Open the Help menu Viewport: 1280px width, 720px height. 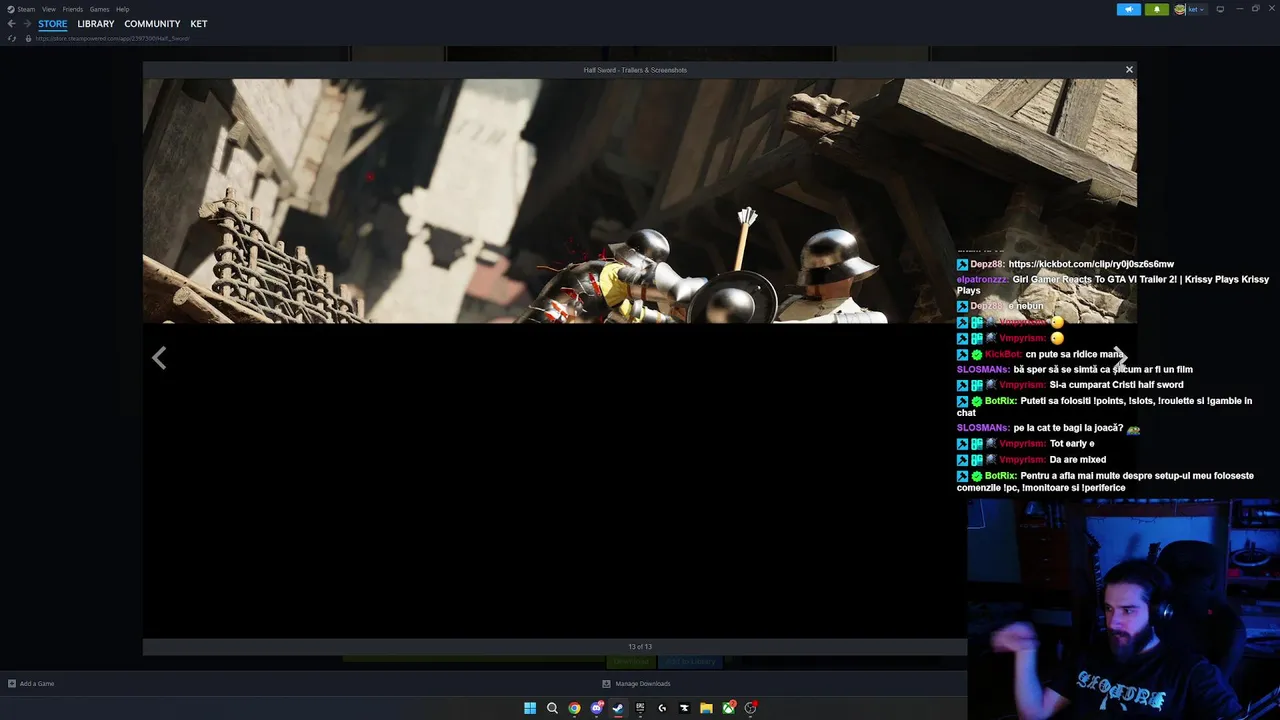point(122,9)
